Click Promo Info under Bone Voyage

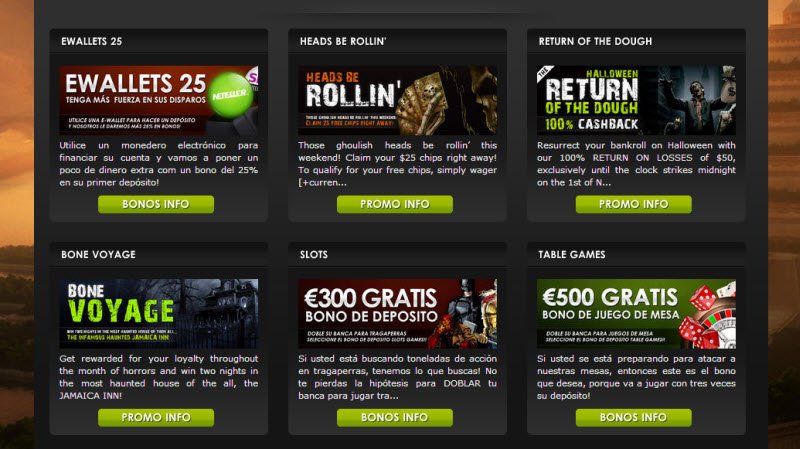[156, 417]
